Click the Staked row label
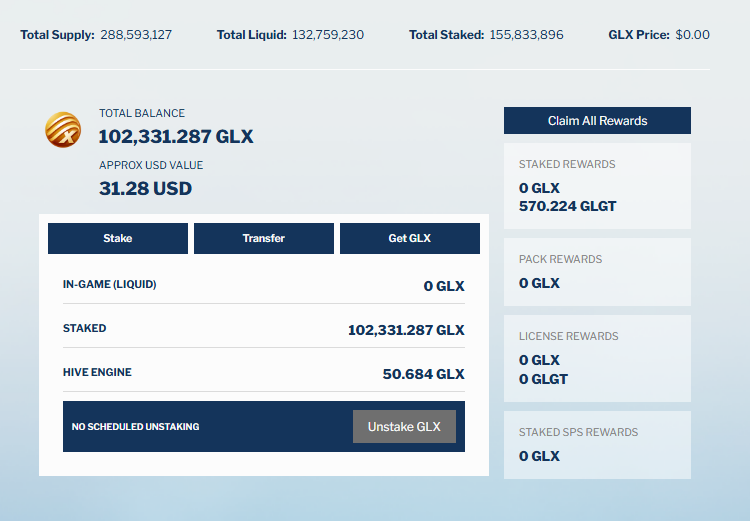This screenshot has height=521, width=750. click(85, 328)
